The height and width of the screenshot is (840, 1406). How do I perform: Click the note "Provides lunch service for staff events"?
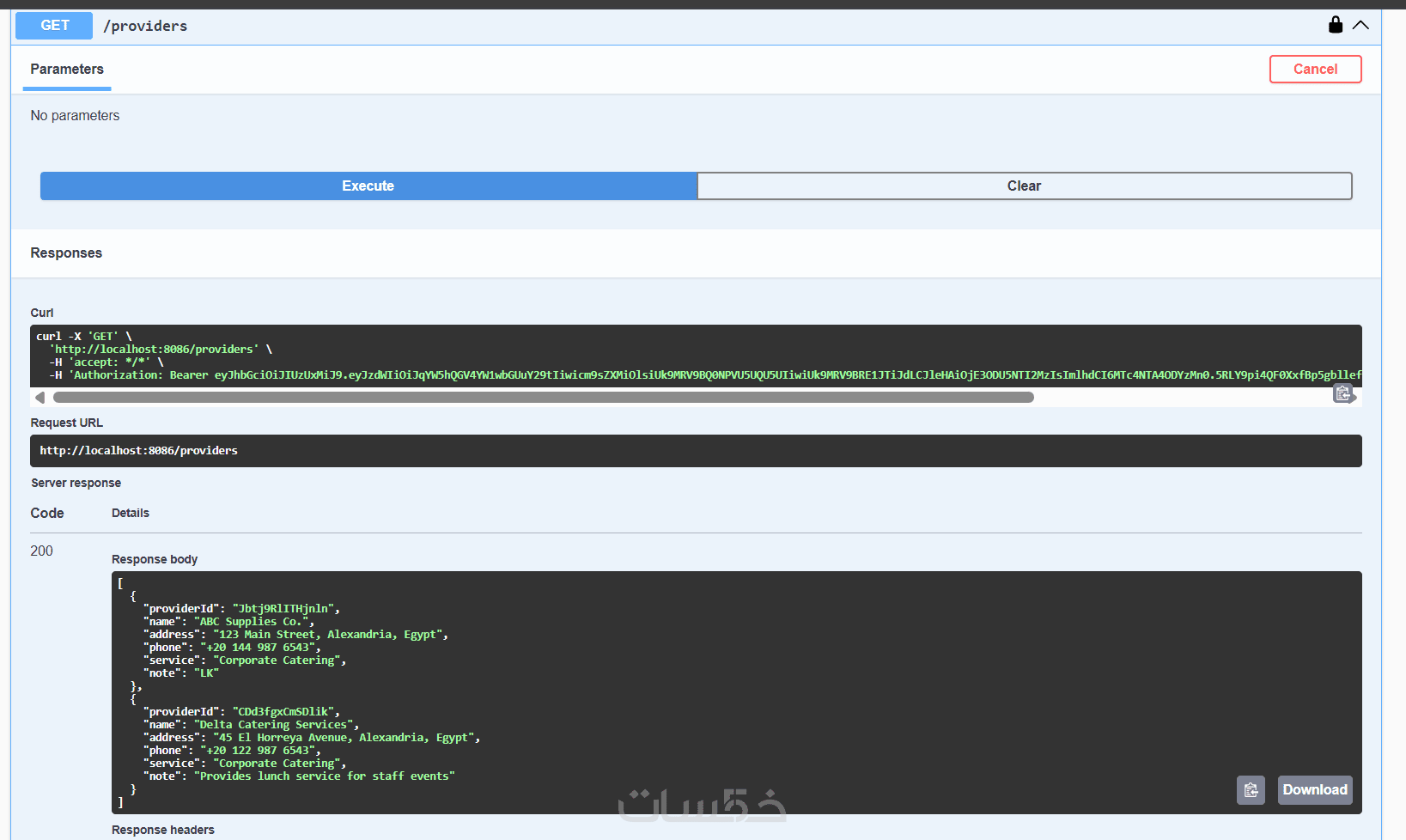pyautogui.click(x=325, y=776)
